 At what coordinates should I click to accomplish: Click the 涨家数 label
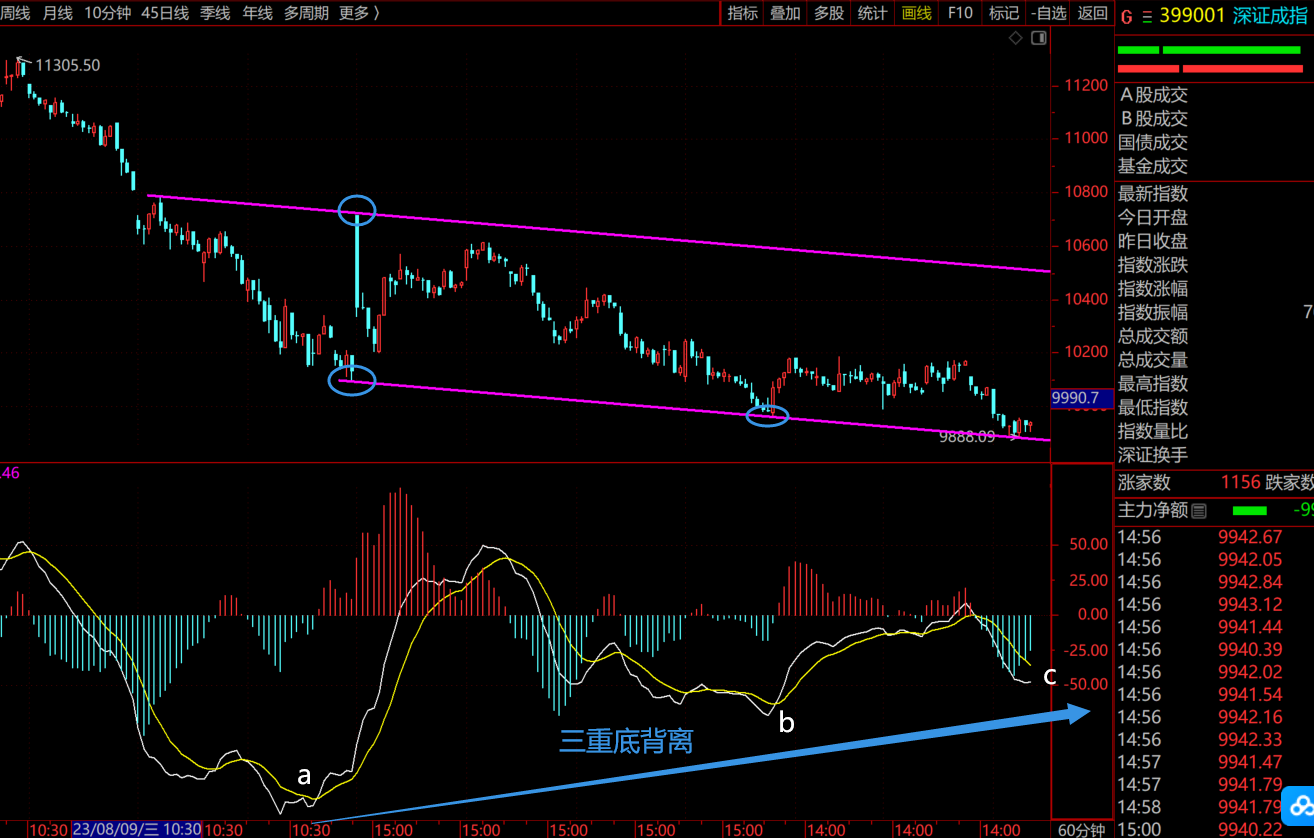[1144, 482]
